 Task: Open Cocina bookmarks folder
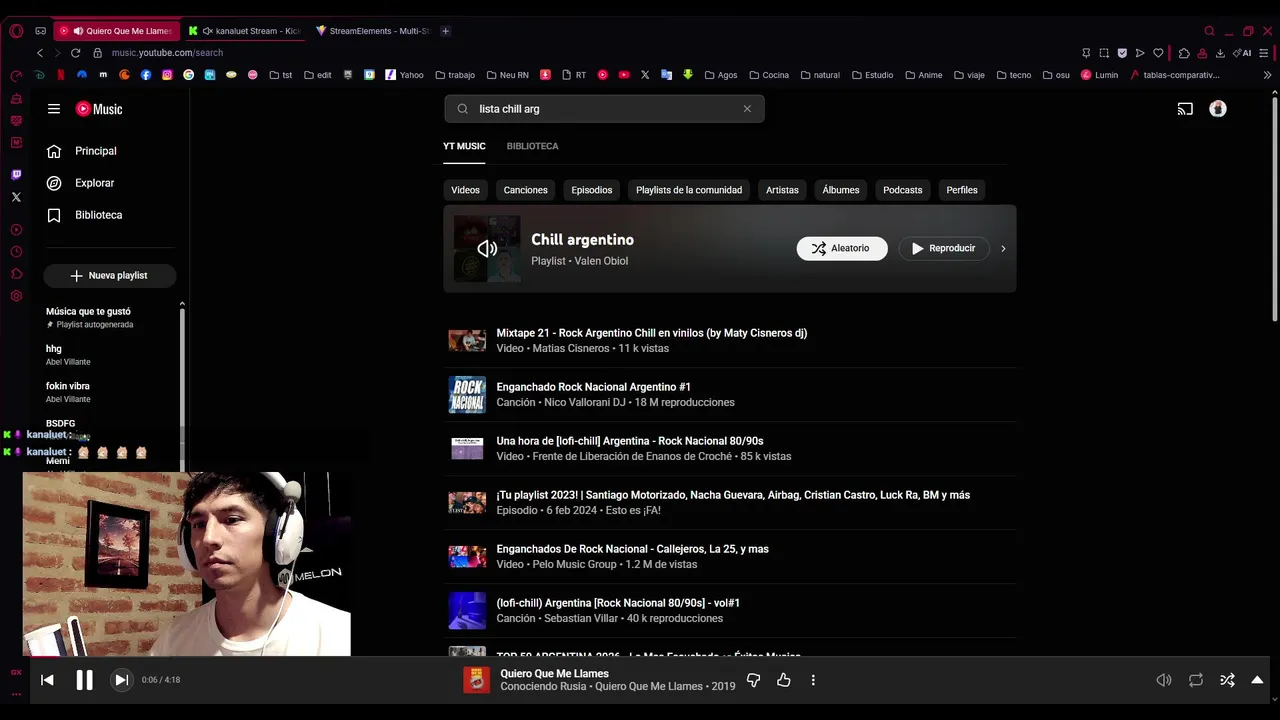click(768, 75)
